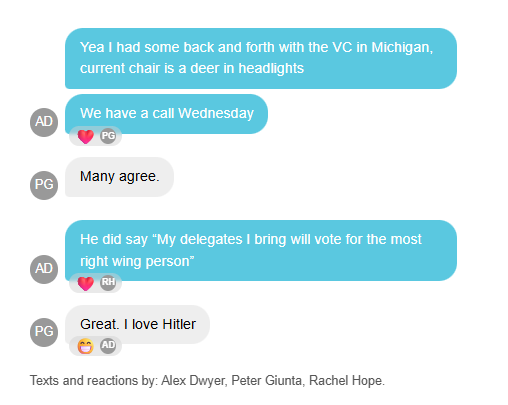
Task: Click the AD reactor badge beside the grinning emoji
Action: (108, 345)
